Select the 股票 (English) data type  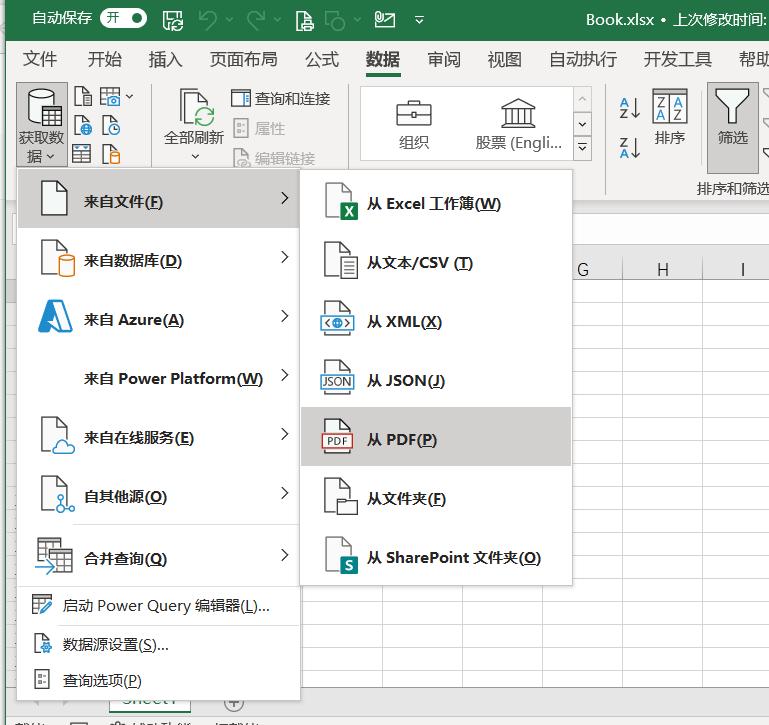tap(518, 125)
